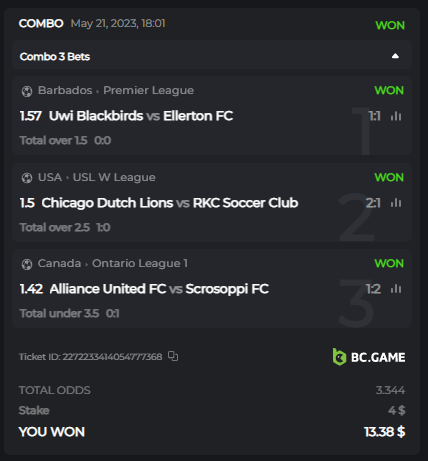Click the Combo 3 Bets header

(x=212, y=56)
